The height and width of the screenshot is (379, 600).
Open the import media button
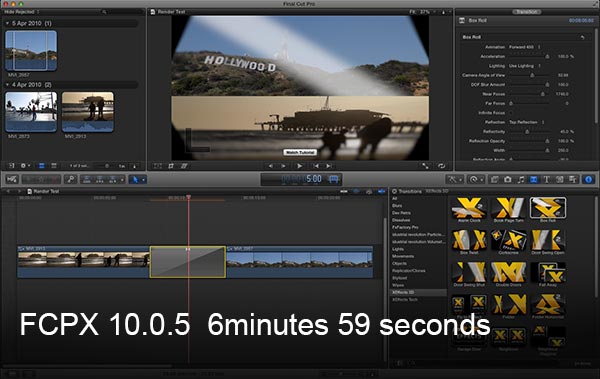12,179
